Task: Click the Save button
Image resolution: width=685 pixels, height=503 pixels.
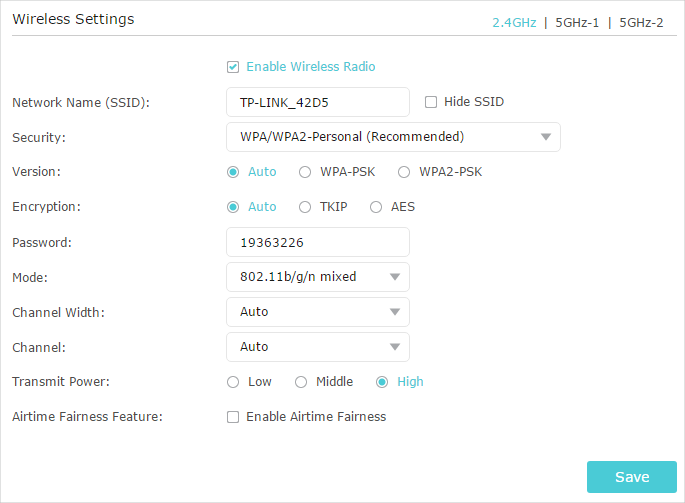Action: [632, 477]
